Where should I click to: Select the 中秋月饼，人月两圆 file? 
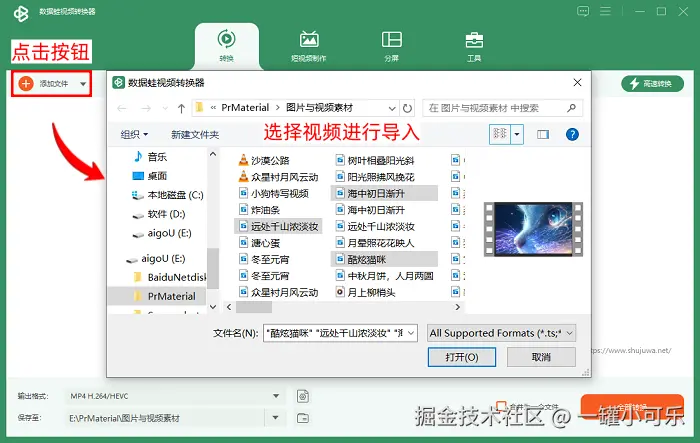click(384, 276)
